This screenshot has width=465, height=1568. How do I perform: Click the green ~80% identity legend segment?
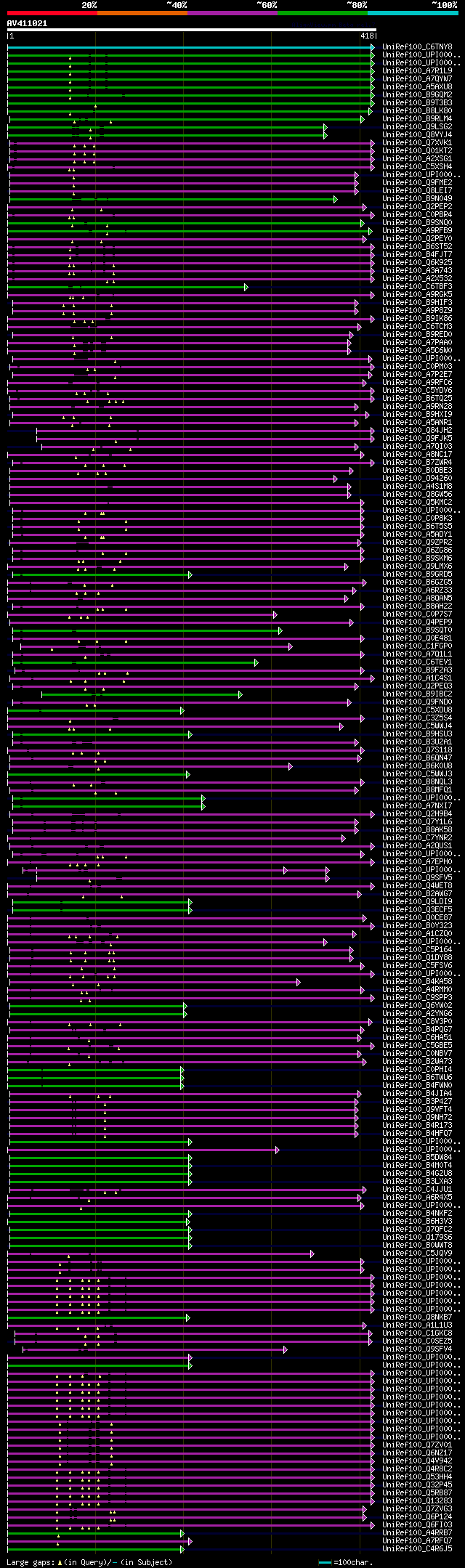click(x=323, y=12)
